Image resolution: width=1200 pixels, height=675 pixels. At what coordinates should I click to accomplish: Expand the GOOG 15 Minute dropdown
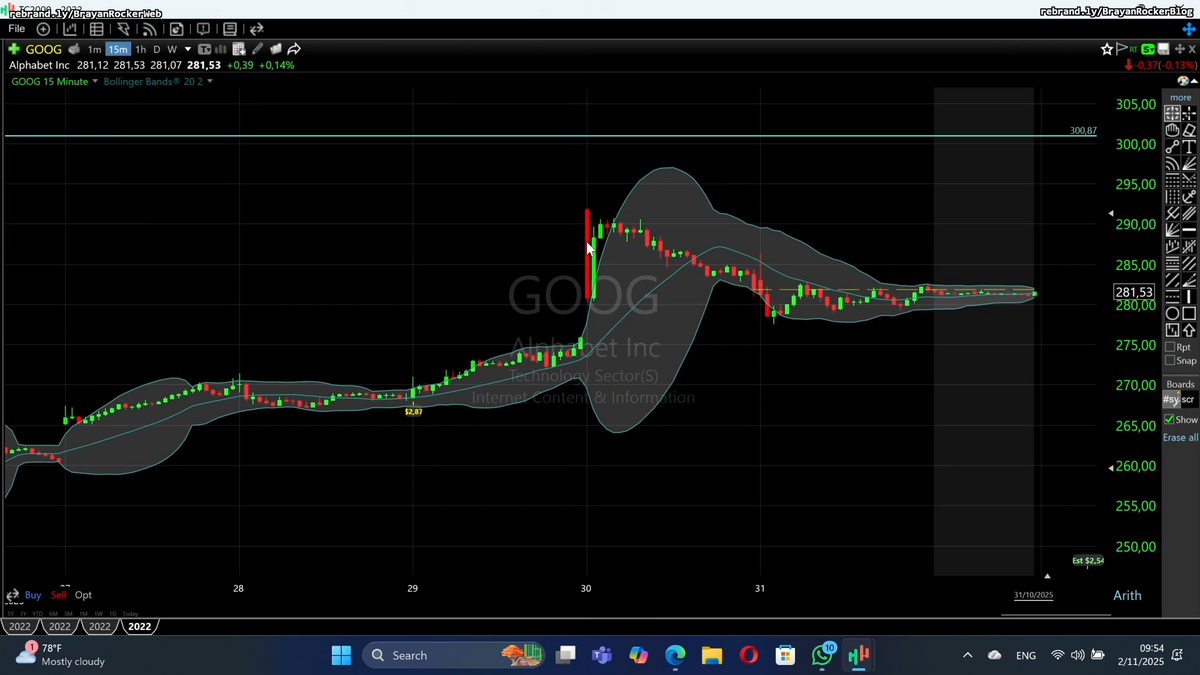pyautogui.click(x=95, y=81)
